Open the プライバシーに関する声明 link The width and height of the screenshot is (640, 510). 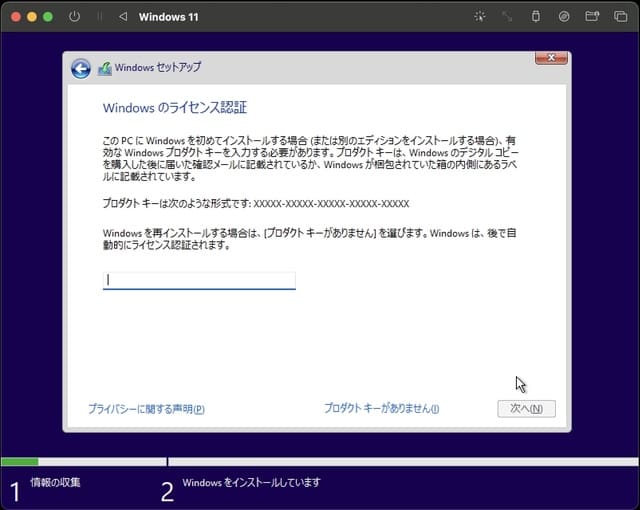coord(146,409)
